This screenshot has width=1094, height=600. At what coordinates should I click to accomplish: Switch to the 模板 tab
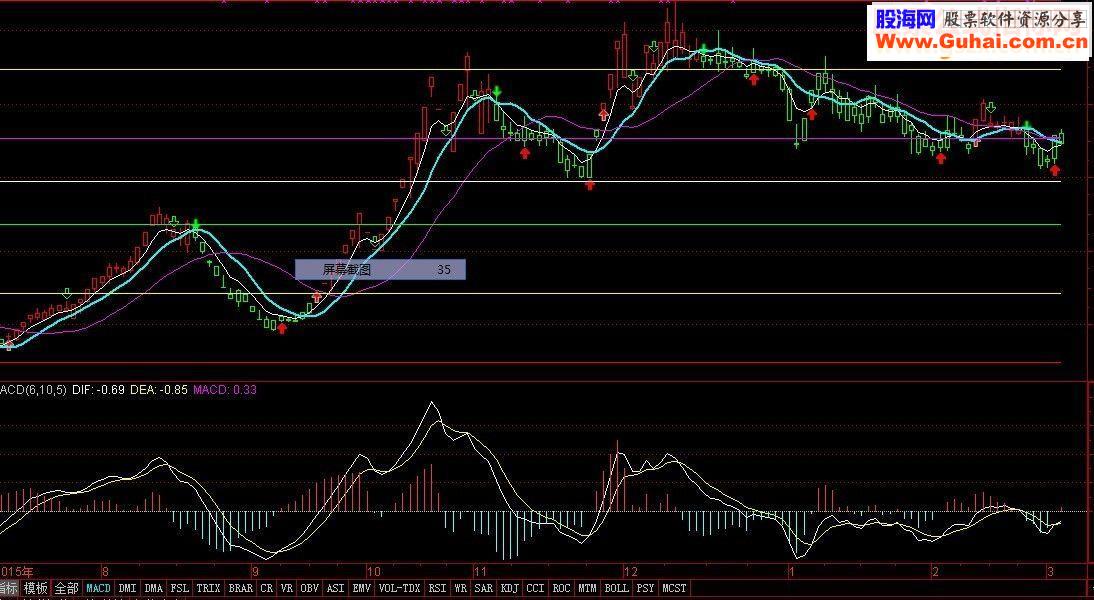(36, 588)
